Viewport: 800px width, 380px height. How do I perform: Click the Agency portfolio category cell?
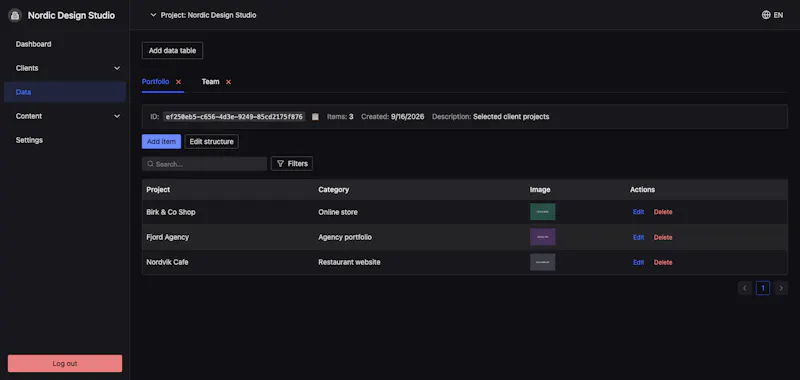coord(345,237)
